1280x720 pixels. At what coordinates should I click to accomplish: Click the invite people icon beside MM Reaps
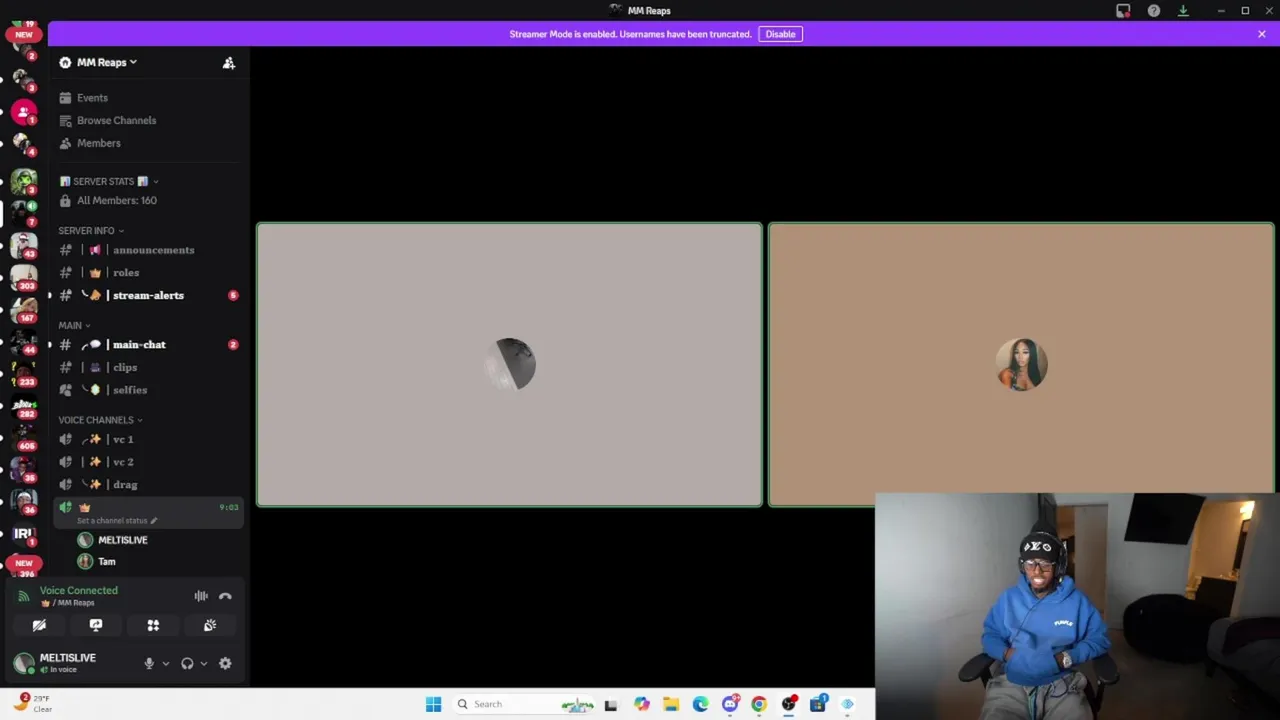[x=229, y=63]
